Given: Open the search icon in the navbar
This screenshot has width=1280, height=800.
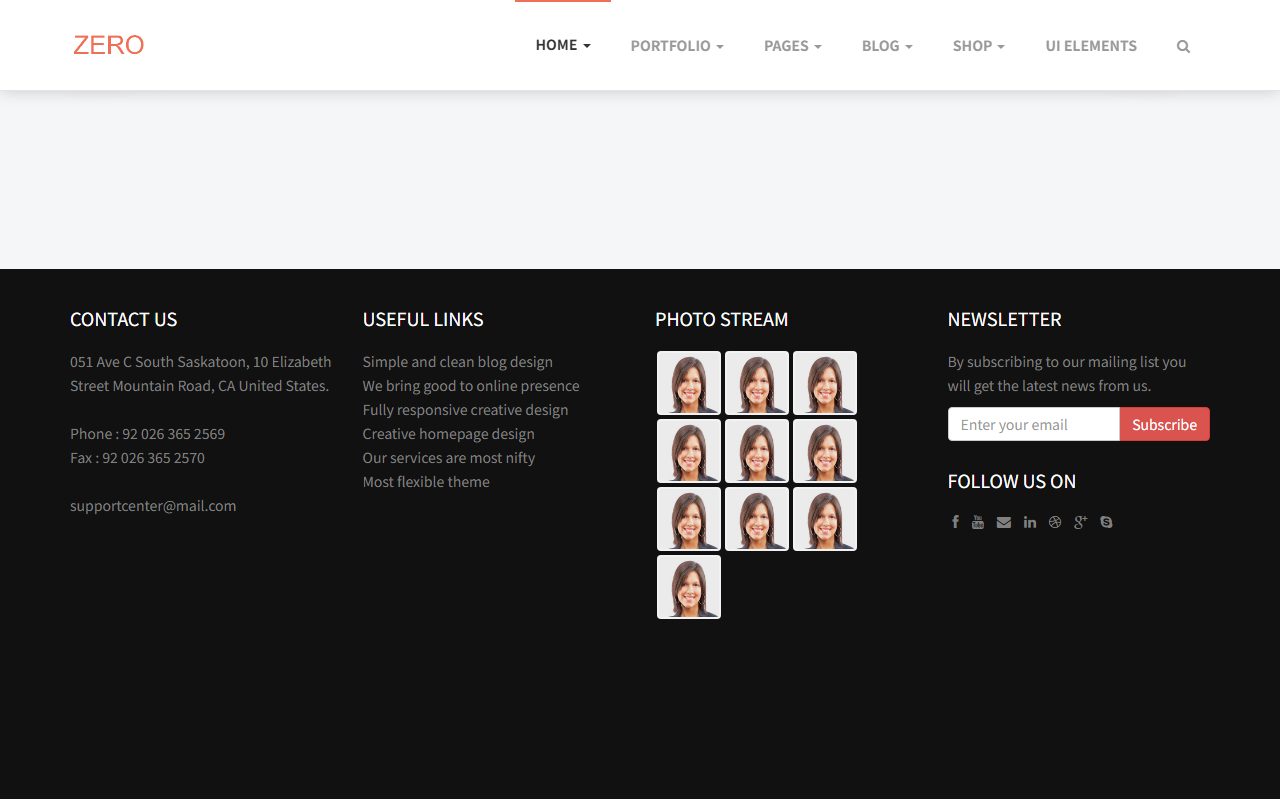Looking at the screenshot, I should pos(1183,46).
